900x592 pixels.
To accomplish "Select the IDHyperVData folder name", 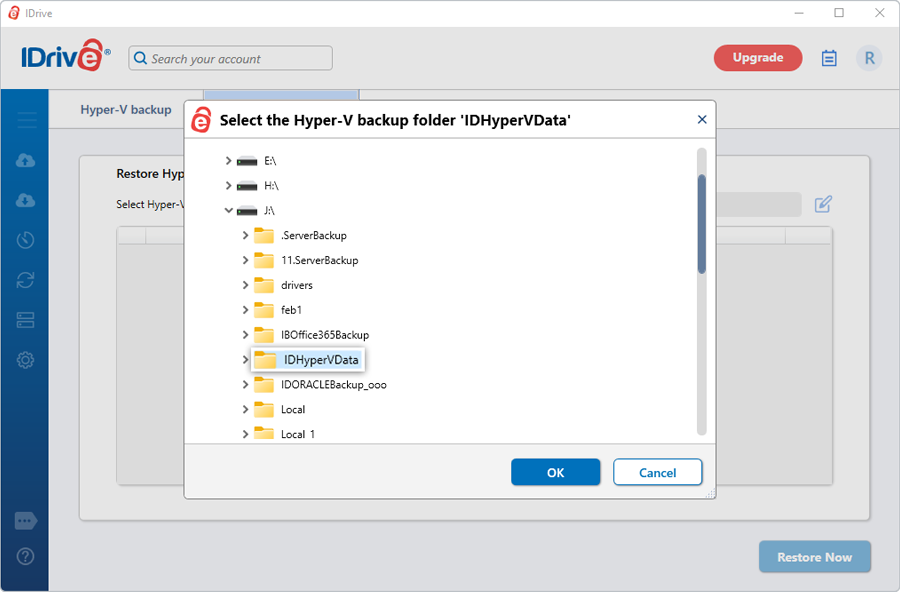I will click(x=321, y=359).
